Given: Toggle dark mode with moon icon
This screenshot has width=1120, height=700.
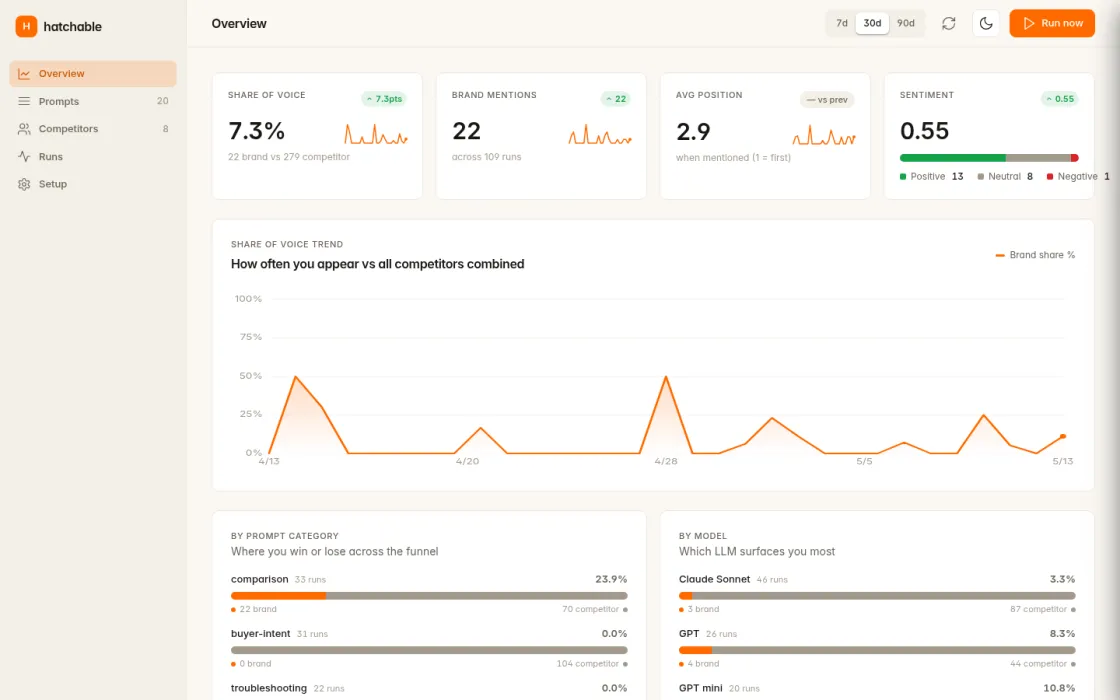Looking at the screenshot, I should [x=986, y=24].
